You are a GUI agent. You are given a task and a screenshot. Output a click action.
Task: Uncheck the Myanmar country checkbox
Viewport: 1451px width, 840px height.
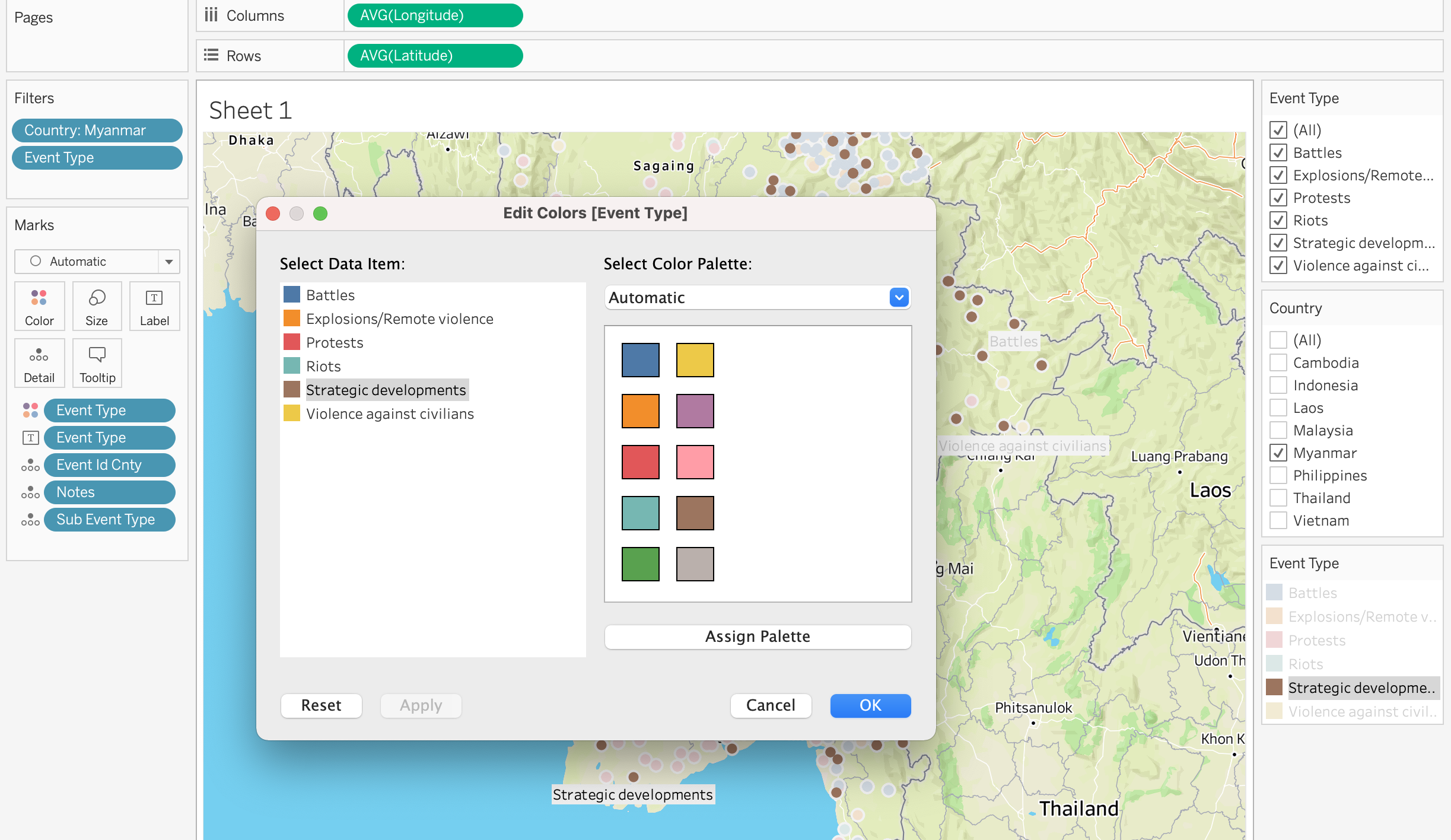[1278, 453]
